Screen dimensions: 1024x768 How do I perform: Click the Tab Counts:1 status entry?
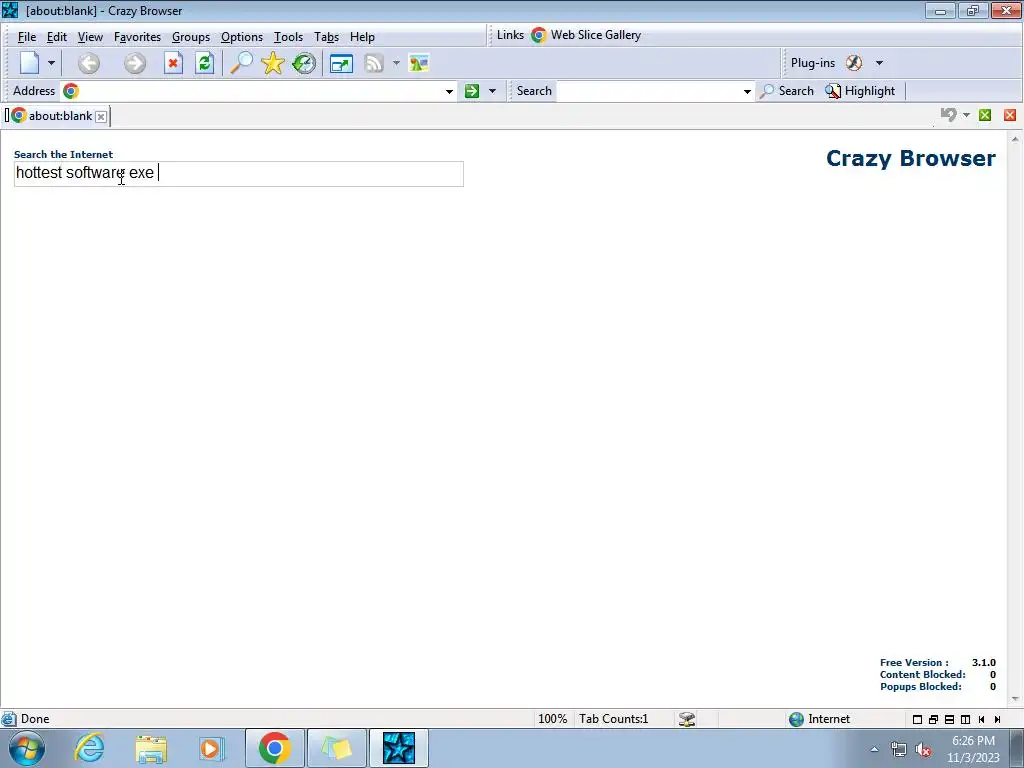pyautogui.click(x=613, y=719)
